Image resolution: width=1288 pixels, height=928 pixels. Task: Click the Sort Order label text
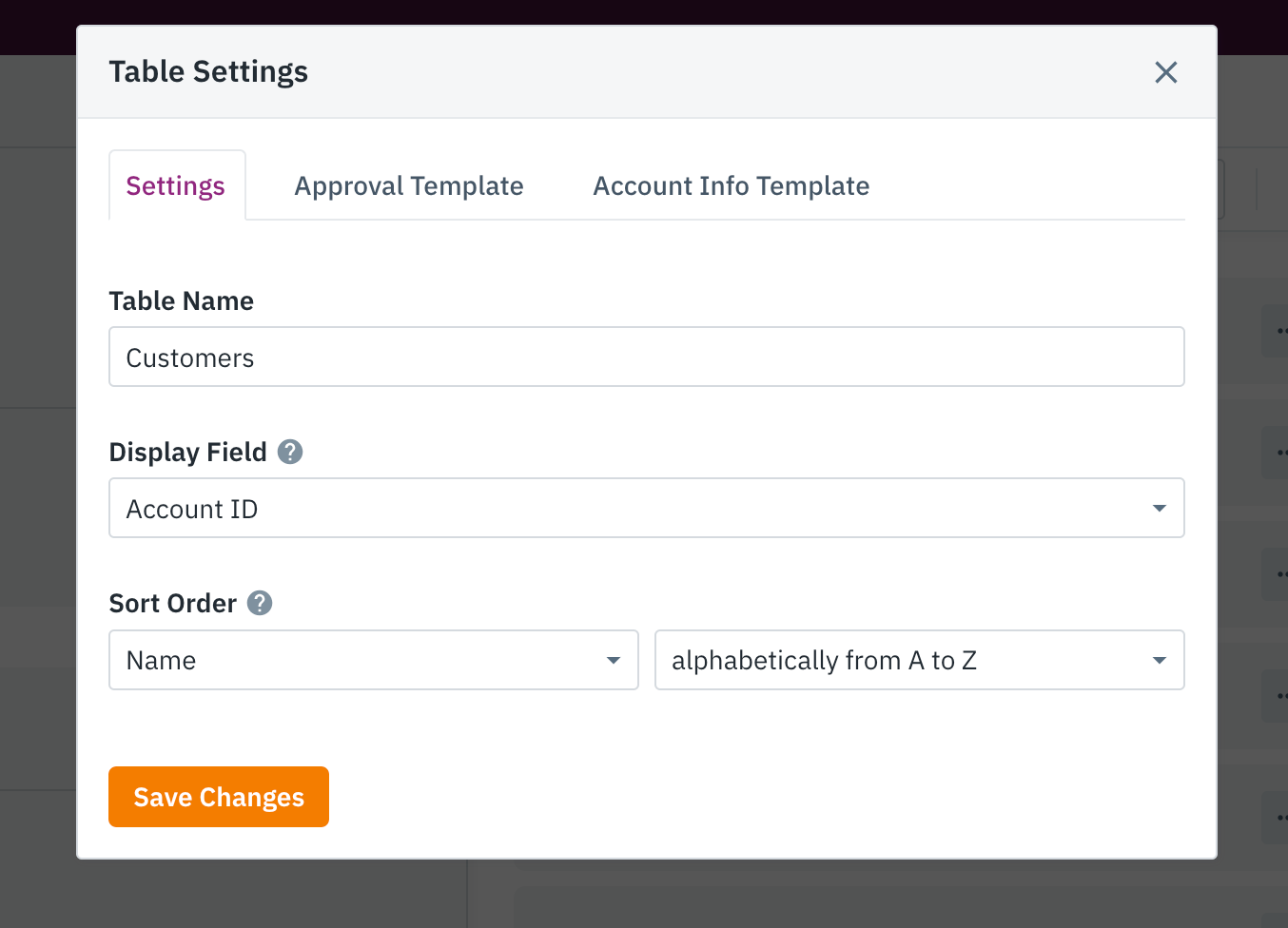(172, 603)
